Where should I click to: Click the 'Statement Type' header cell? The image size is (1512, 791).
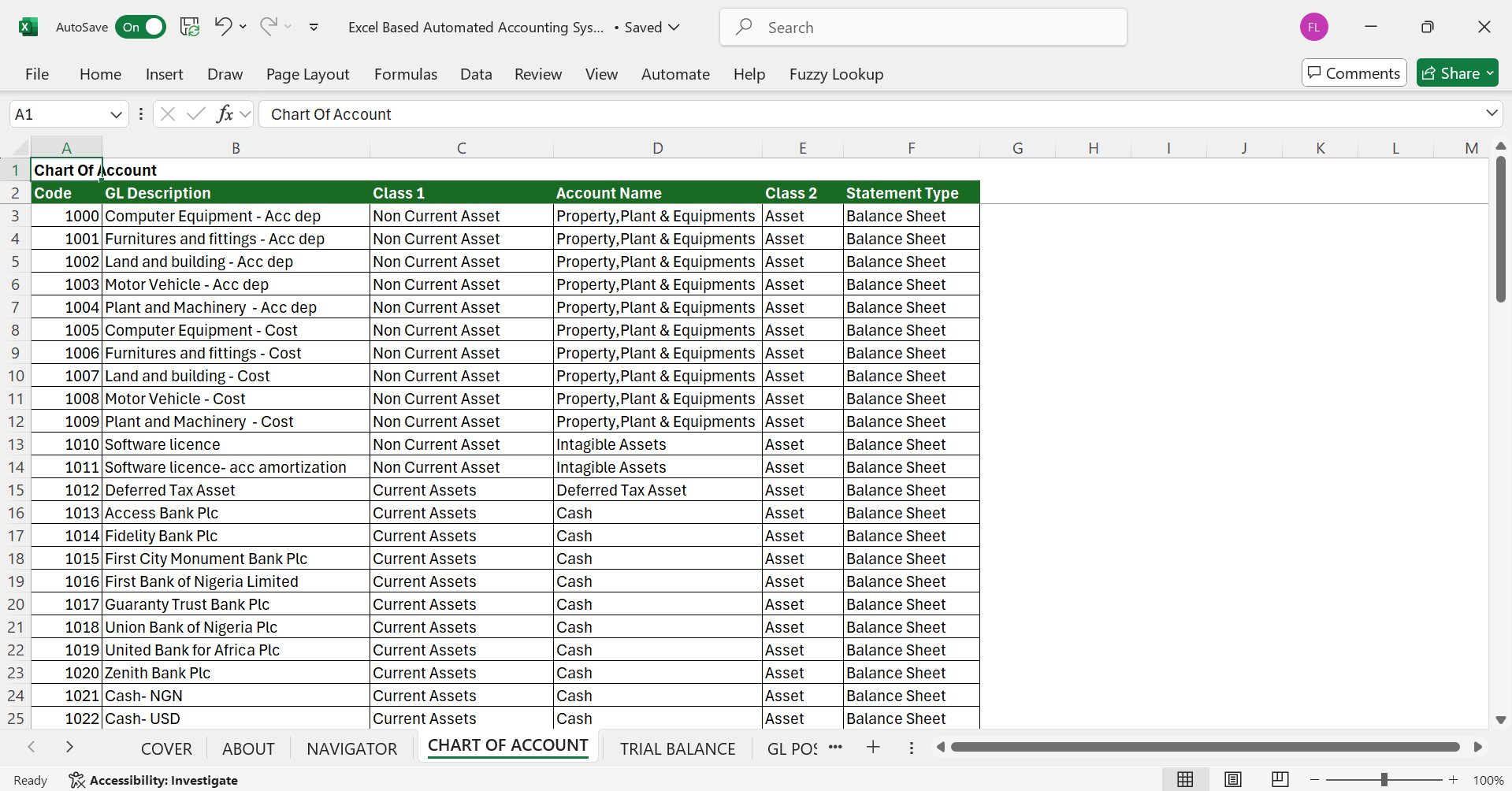tap(911, 193)
